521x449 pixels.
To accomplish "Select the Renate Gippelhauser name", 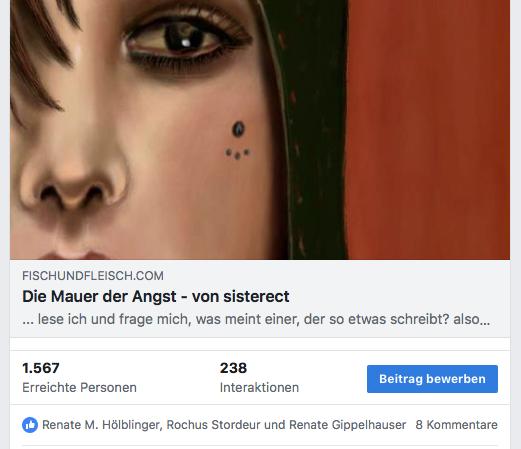I will pyautogui.click(x=347, y=425).
